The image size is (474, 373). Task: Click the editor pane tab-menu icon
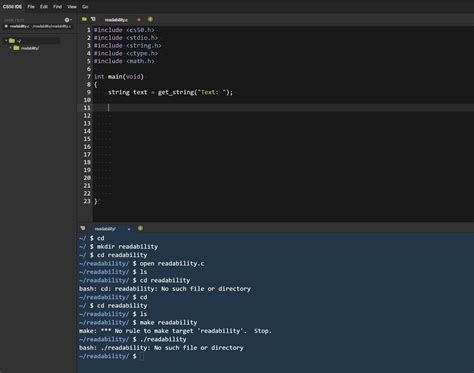pyautogui.click(x=93, y=20)
